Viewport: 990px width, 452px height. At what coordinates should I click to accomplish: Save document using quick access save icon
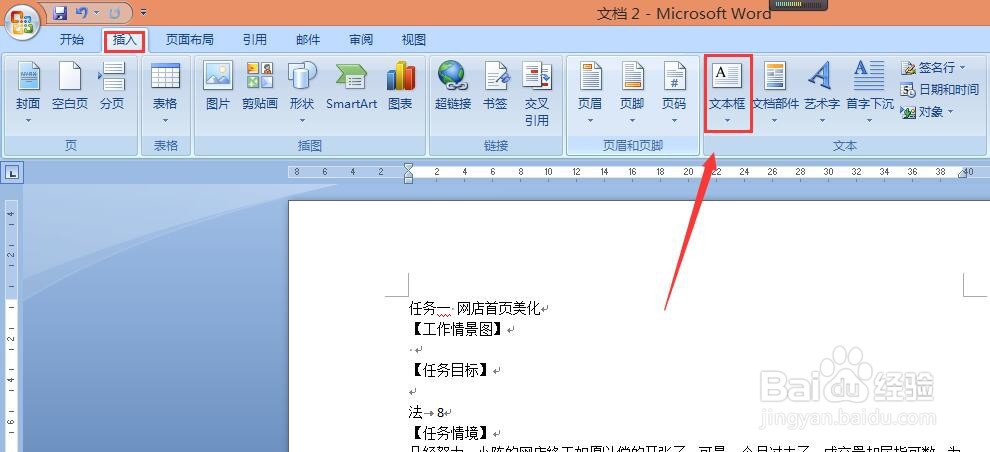[60, 13]
